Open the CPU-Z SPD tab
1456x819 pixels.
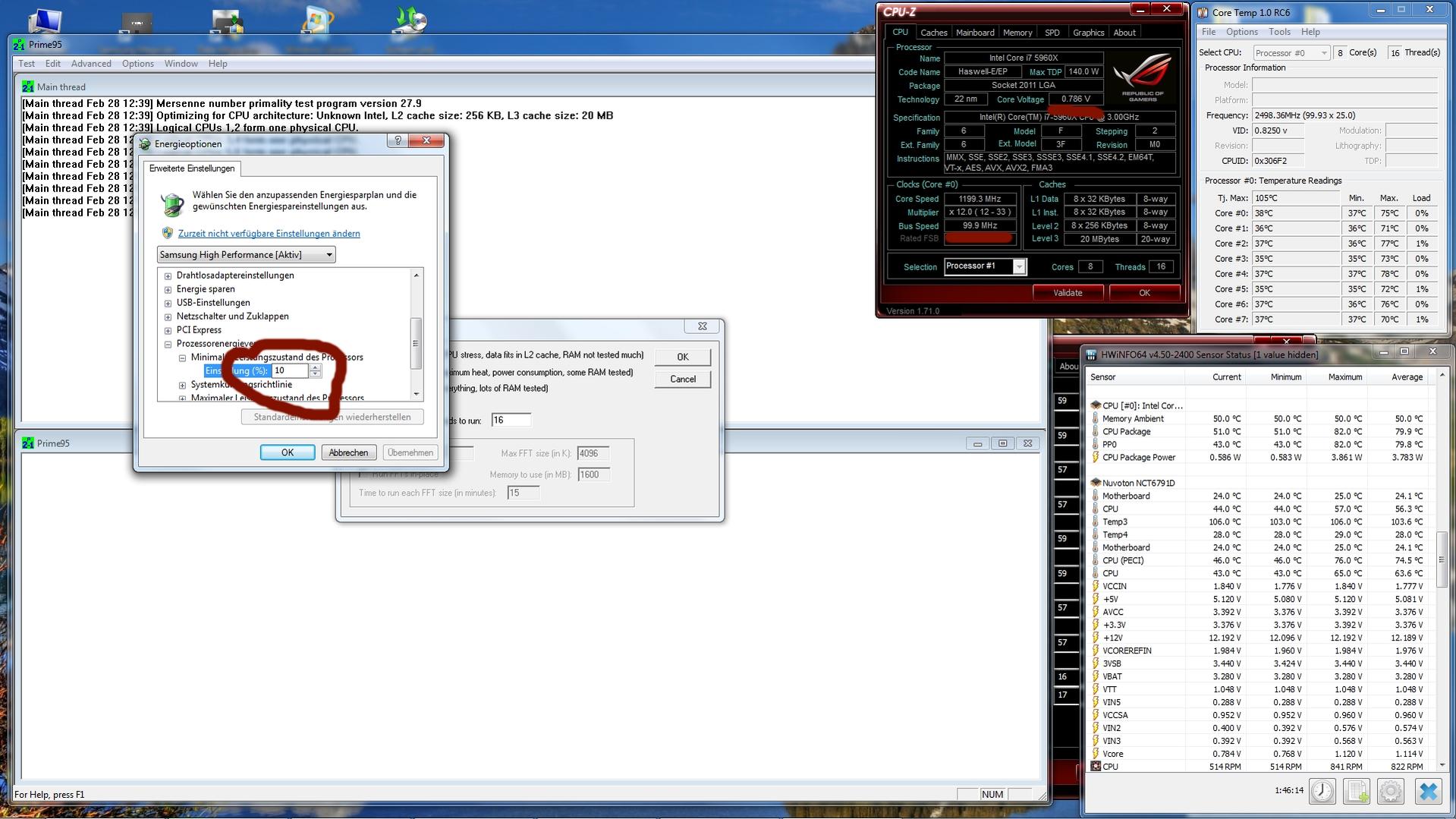coord(1052,33)
